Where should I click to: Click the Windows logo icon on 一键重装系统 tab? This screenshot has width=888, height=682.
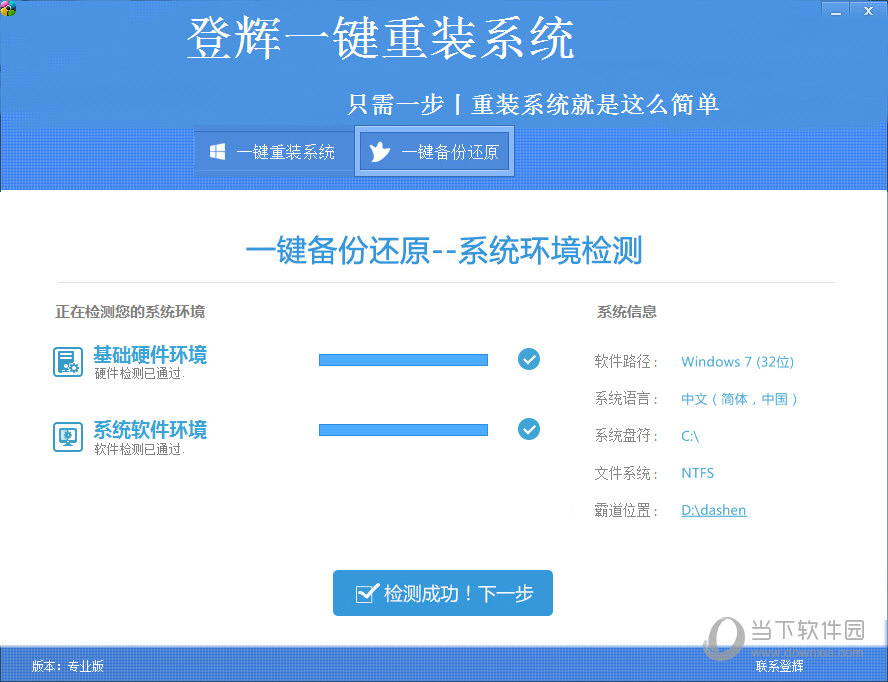pyautogui.click(x=217, y=152)
